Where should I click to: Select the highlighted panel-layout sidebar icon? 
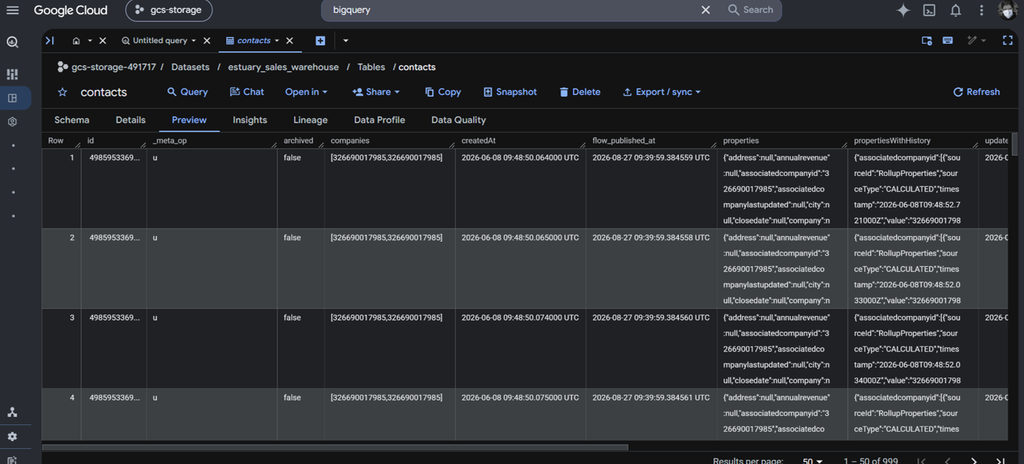[12, 98]
